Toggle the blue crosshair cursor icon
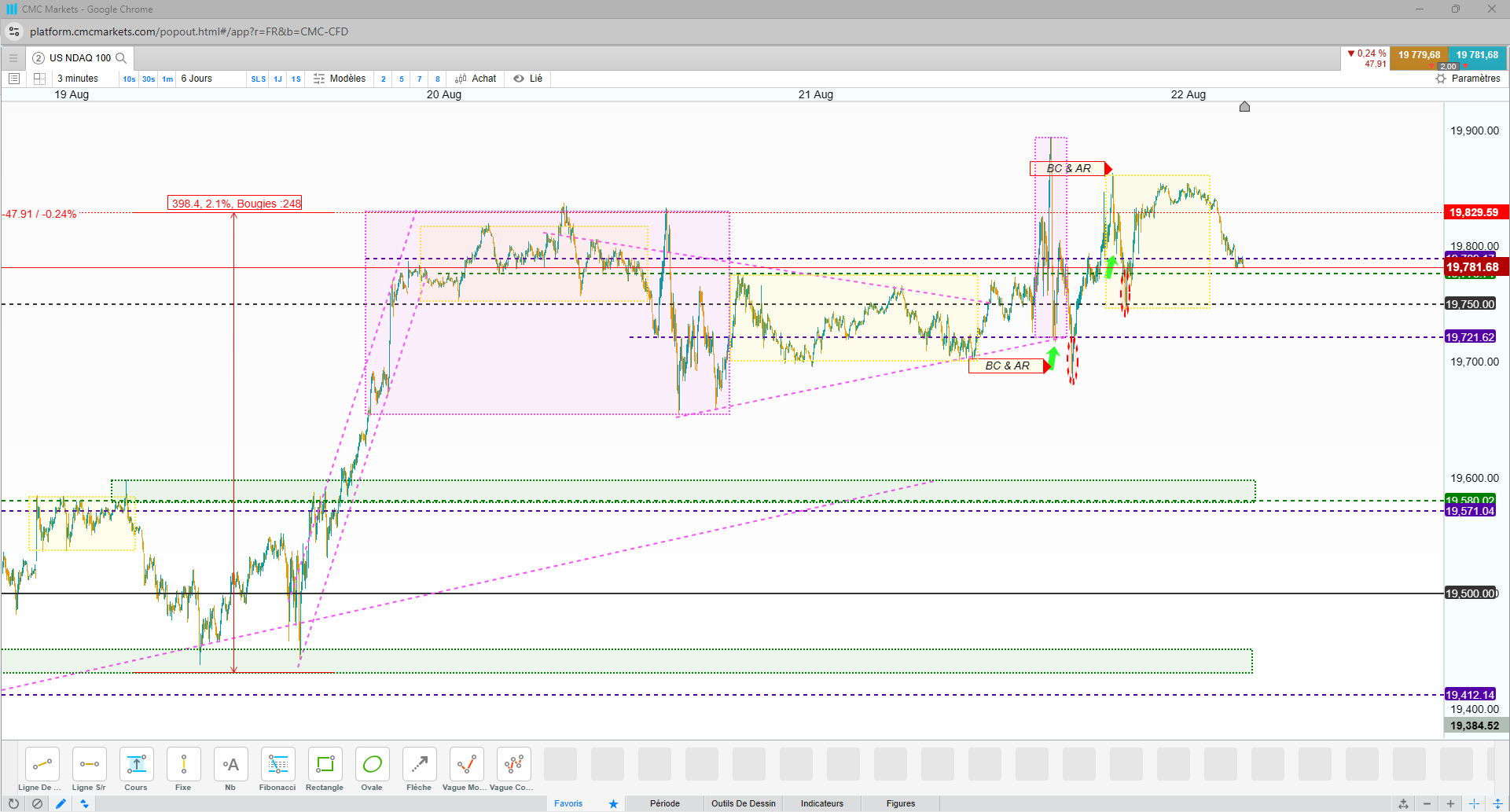Screen dimensions: 1510x812 click(x=1474, y=803)
